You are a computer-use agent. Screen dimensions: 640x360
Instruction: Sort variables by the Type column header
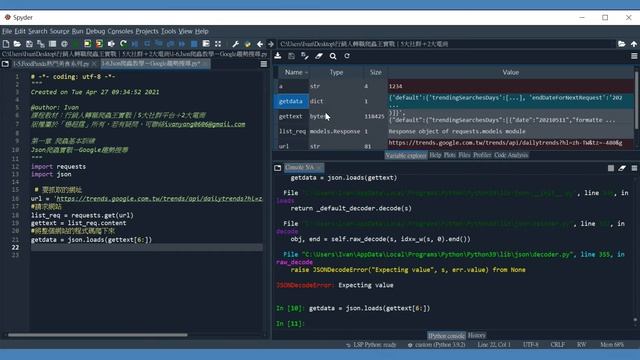(336, 72)
